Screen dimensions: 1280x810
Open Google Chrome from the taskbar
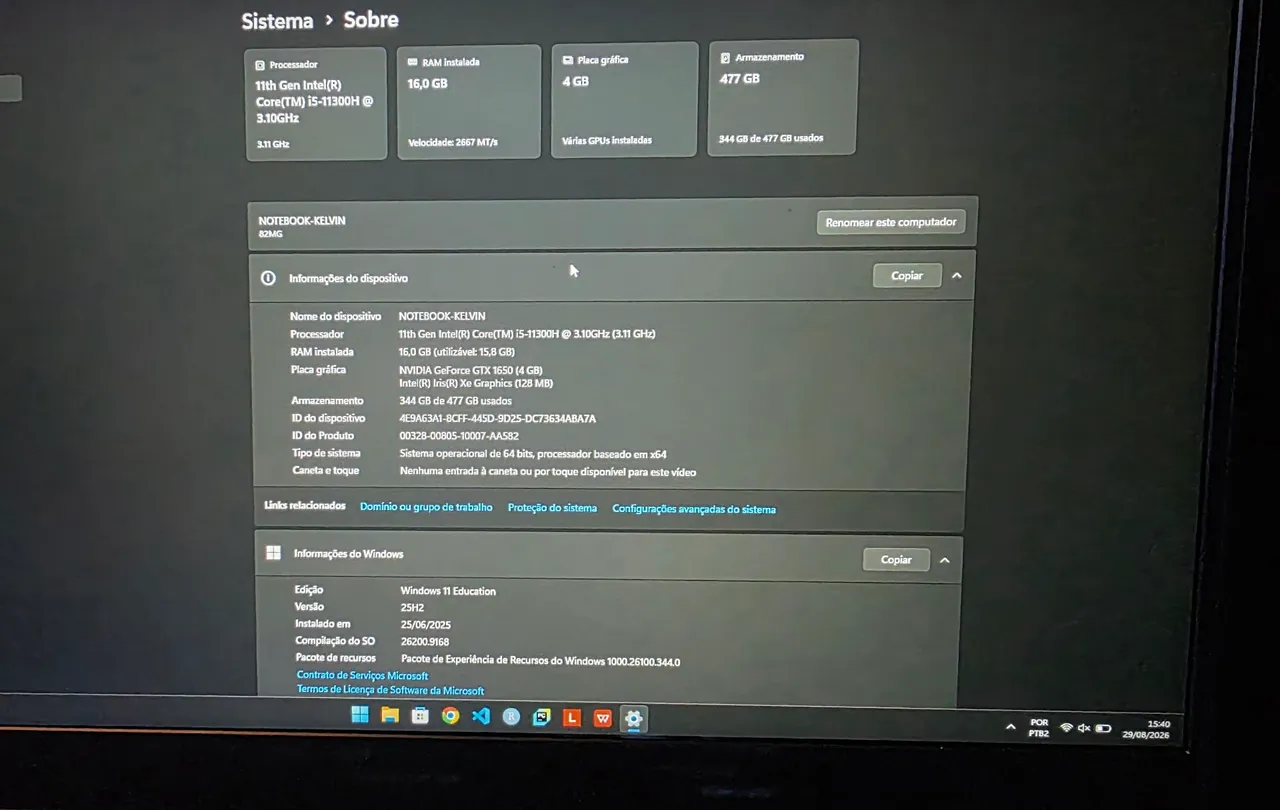point(450,716)
